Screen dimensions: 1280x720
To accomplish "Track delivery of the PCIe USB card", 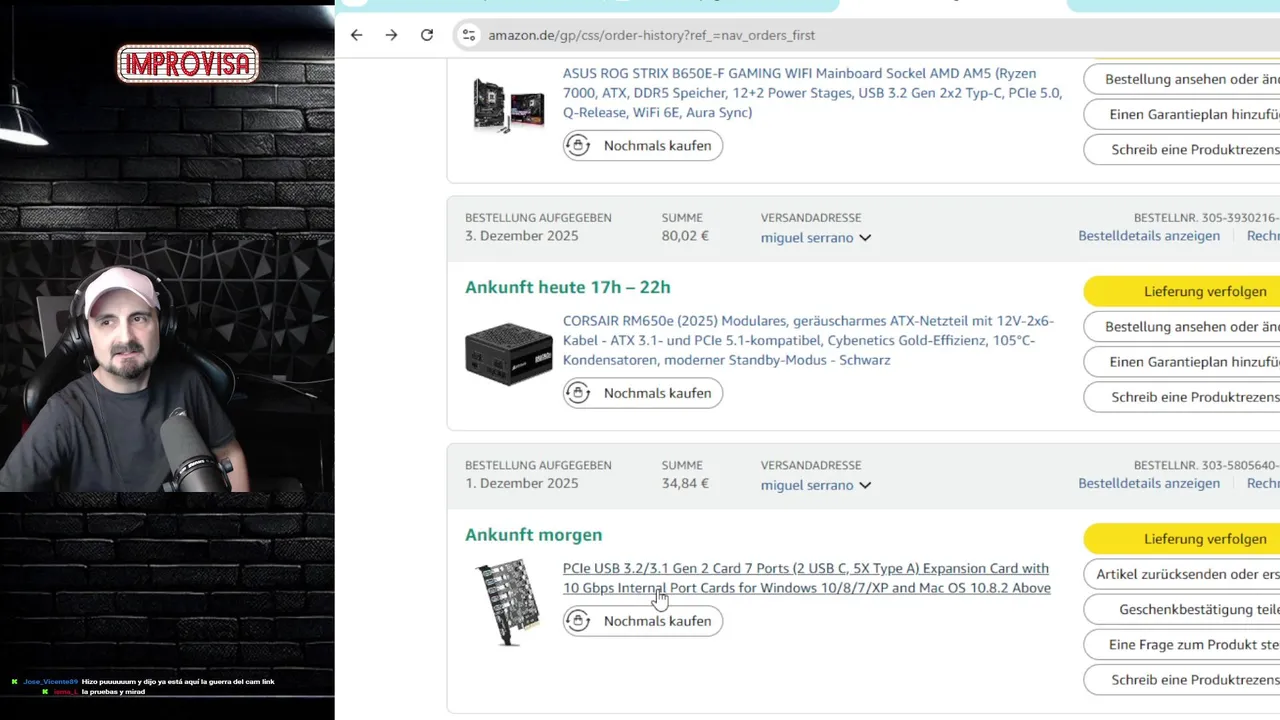I will coord(1182,539).
